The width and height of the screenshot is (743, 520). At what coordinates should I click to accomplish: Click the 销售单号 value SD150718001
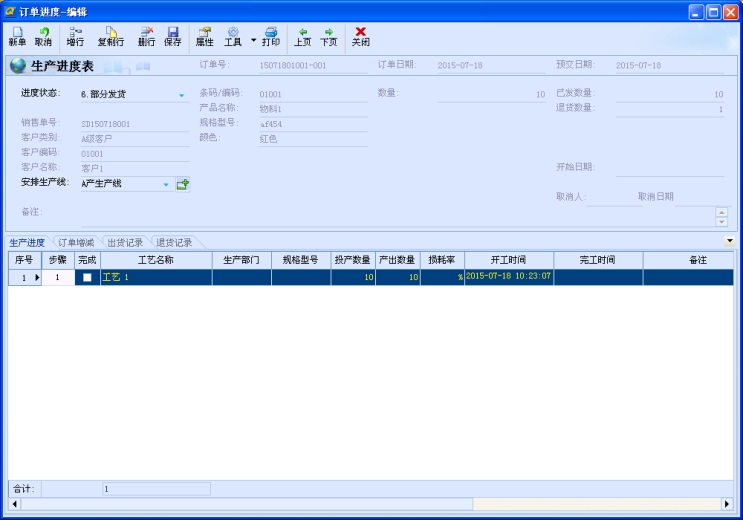coord(135,124)
